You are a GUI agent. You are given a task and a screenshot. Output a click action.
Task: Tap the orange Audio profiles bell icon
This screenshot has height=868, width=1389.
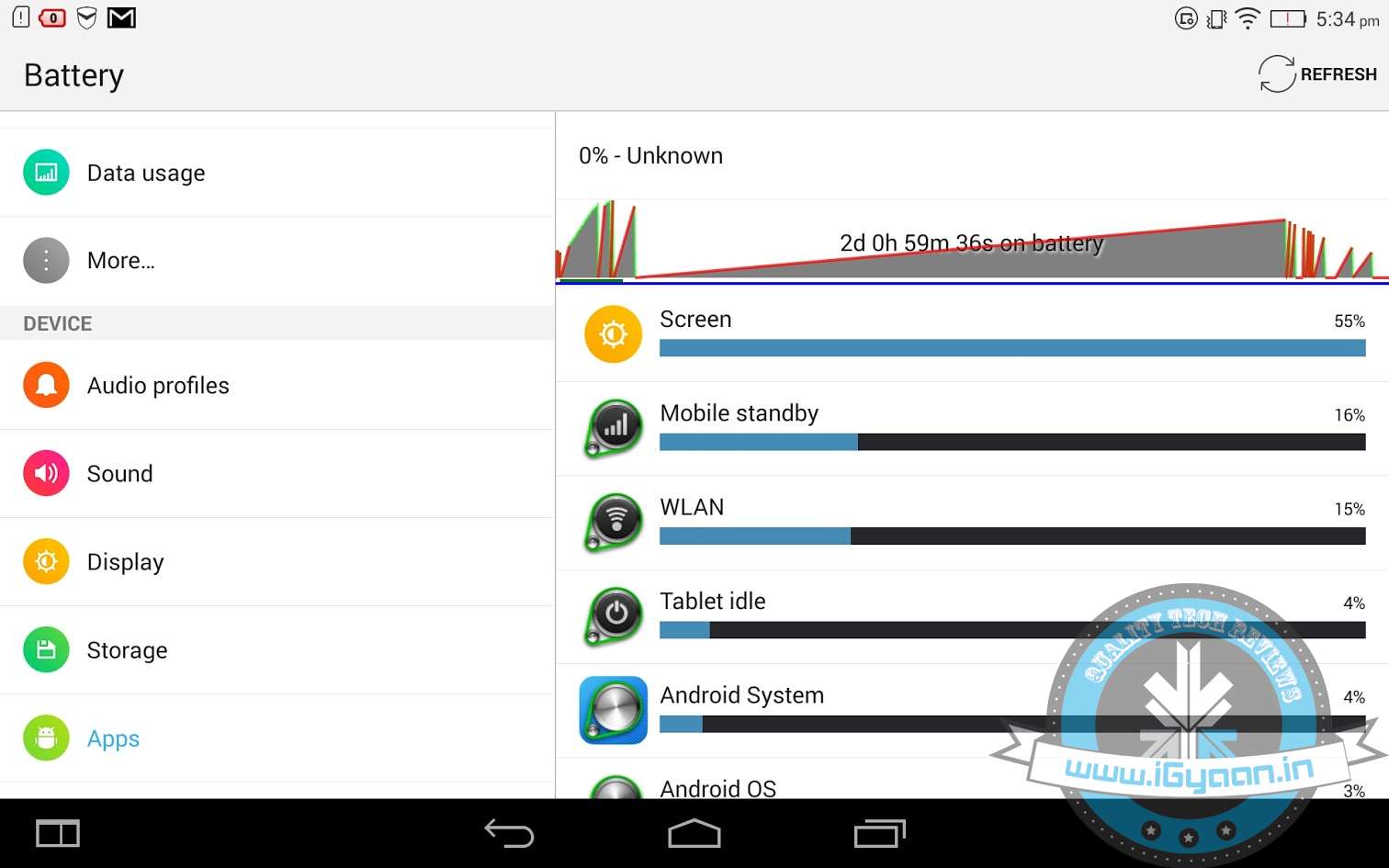pos(46,386)
